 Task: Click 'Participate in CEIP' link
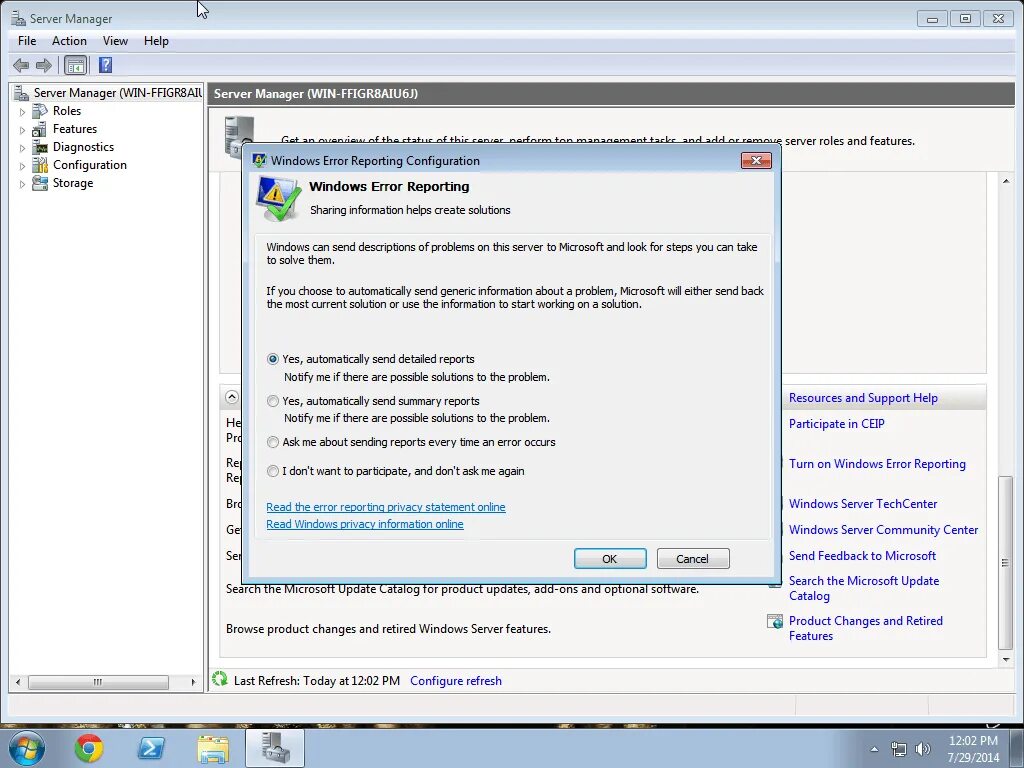tap(837, 424)
